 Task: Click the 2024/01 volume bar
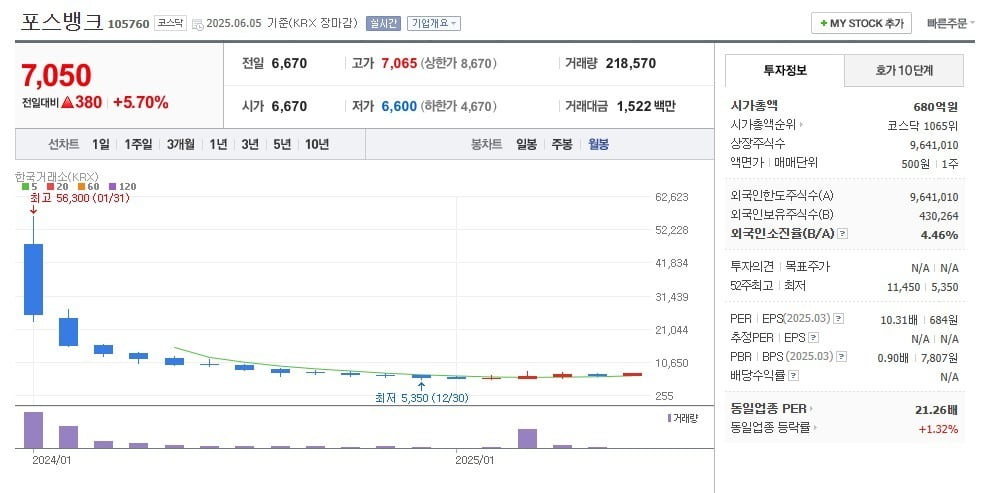click(33, 430)
